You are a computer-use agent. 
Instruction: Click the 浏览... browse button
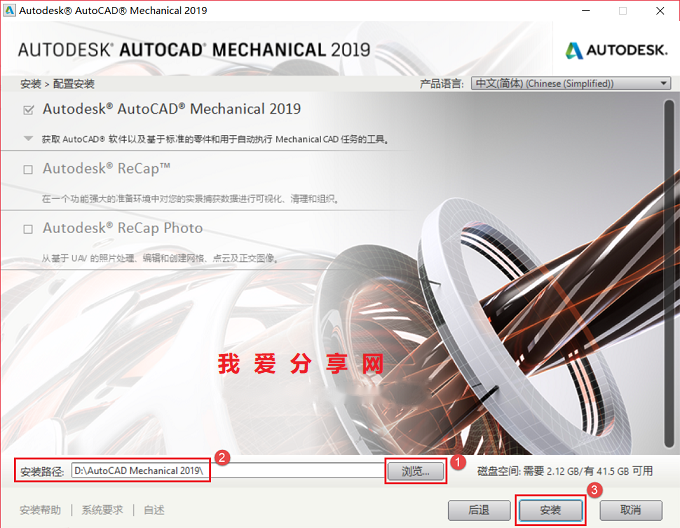(x=415, y=471)
